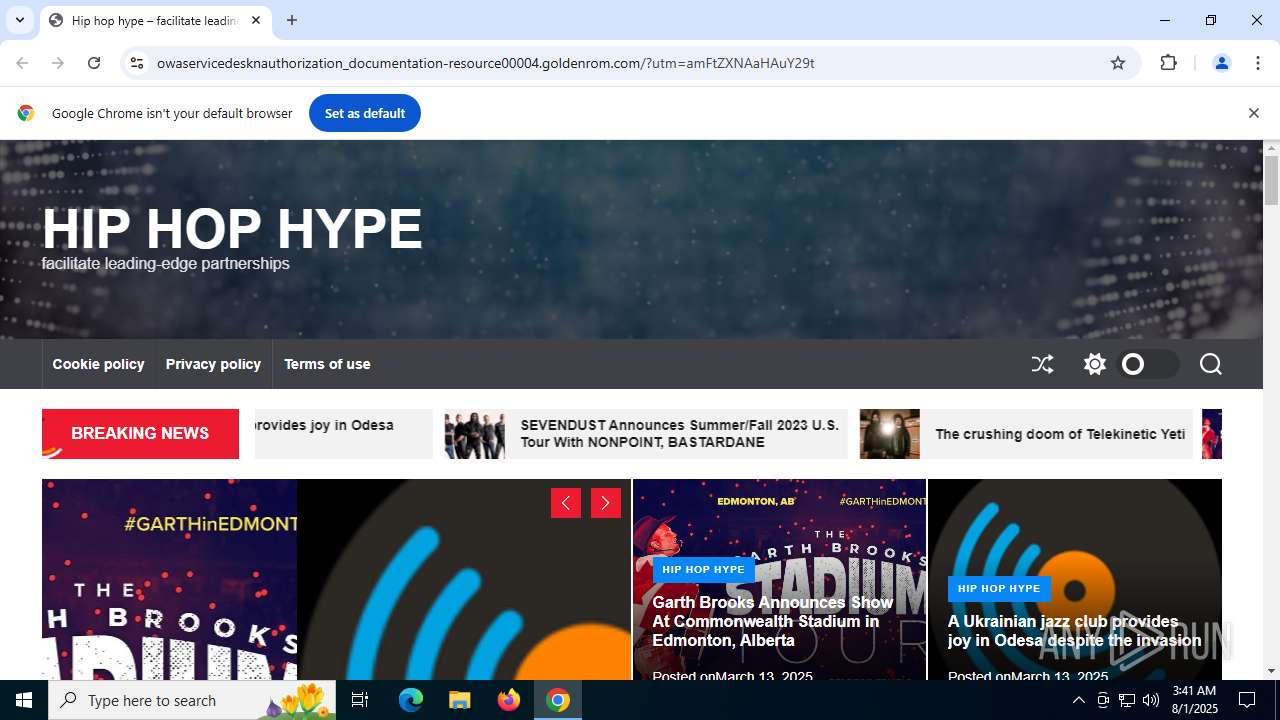This screenshot has height=720, width=1280.
Task: Open the Terms of use menu item
Action: coord(327,364)
